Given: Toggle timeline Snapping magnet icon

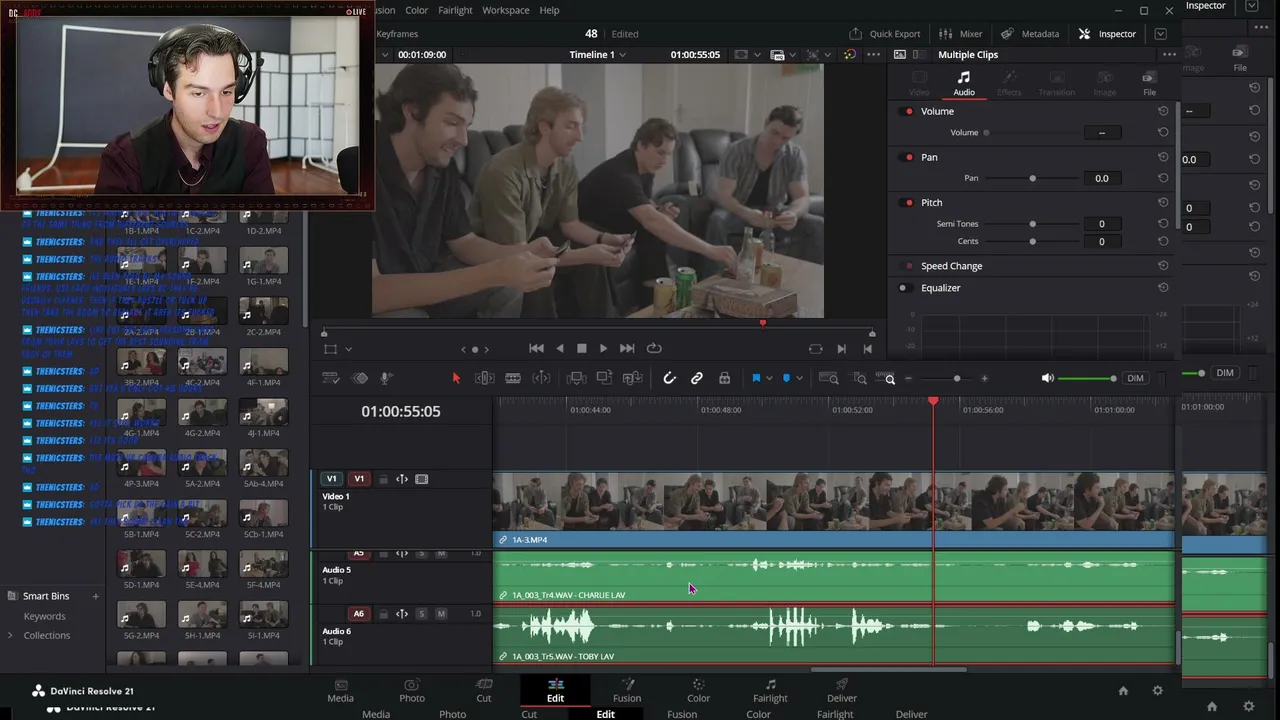Looking at the screenshot, I should click(670, 378).
